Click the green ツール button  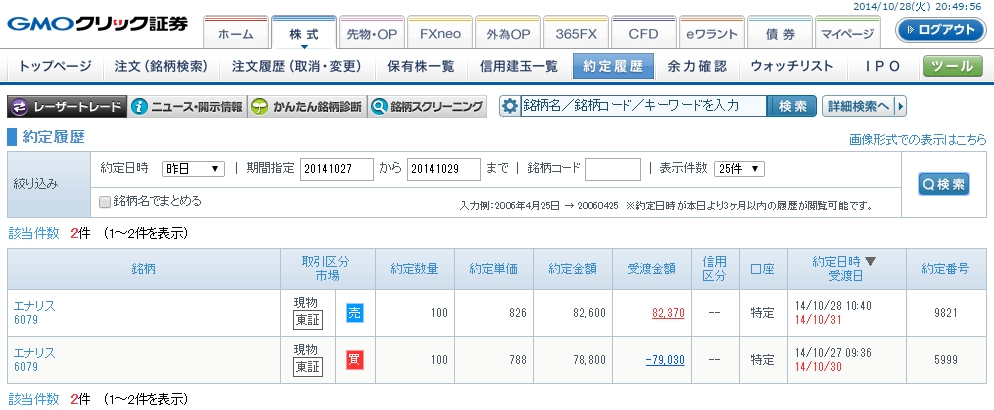click(x=952, y=67)
